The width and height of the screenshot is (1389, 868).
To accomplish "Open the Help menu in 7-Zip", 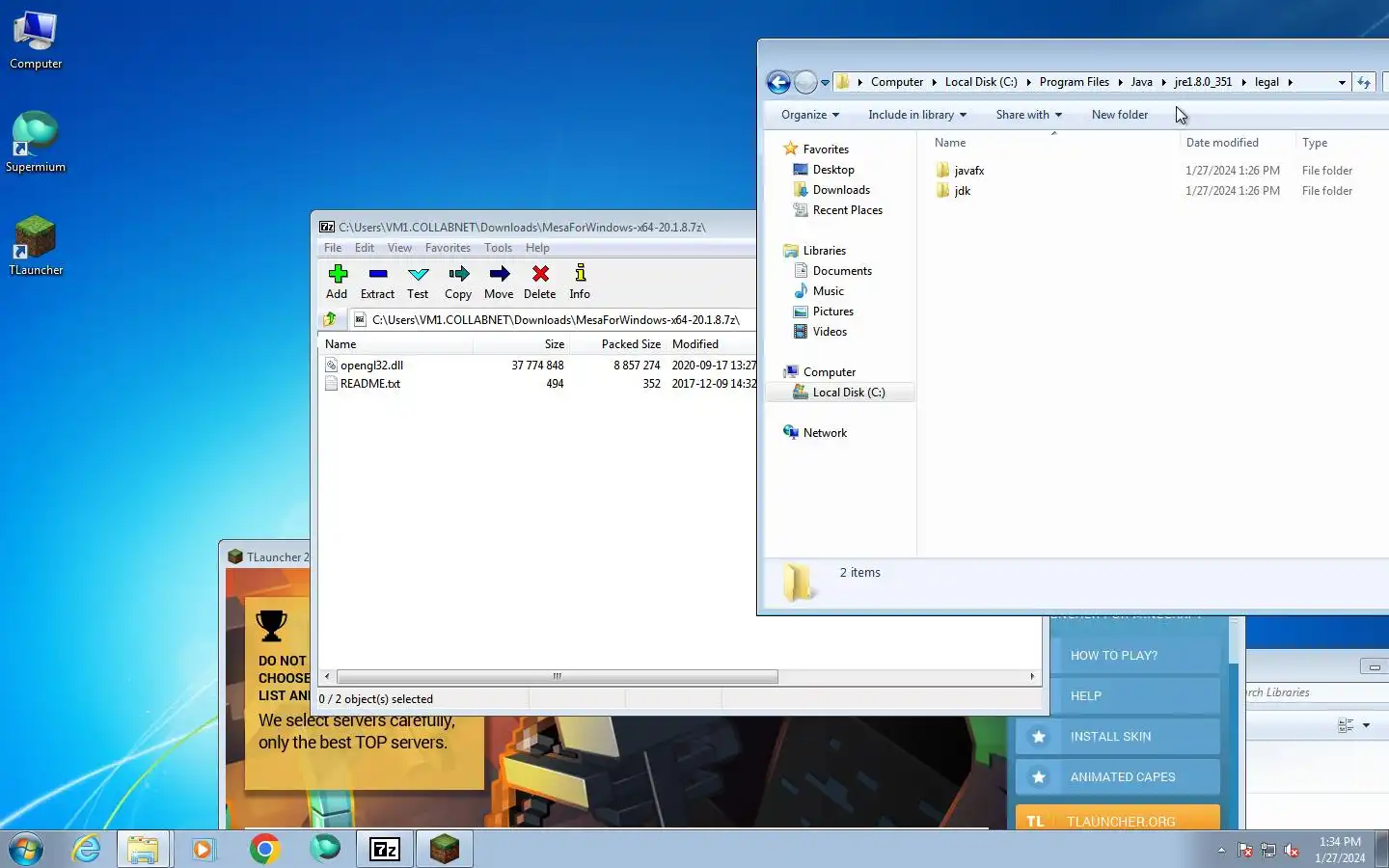I will (537, 248).
